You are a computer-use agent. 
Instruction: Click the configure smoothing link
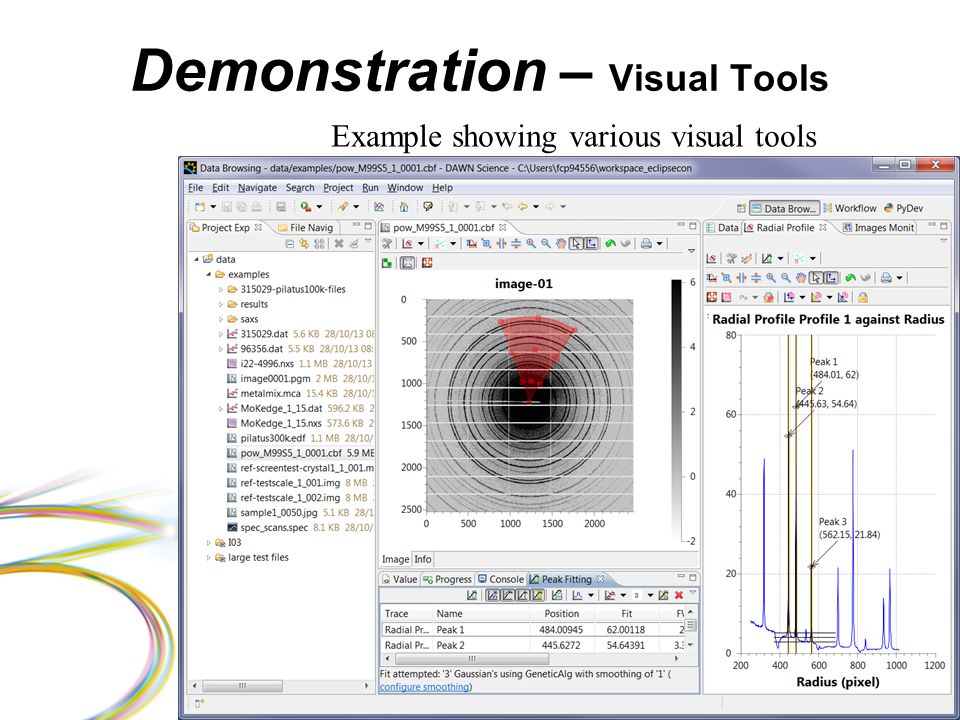pos(425,687)
